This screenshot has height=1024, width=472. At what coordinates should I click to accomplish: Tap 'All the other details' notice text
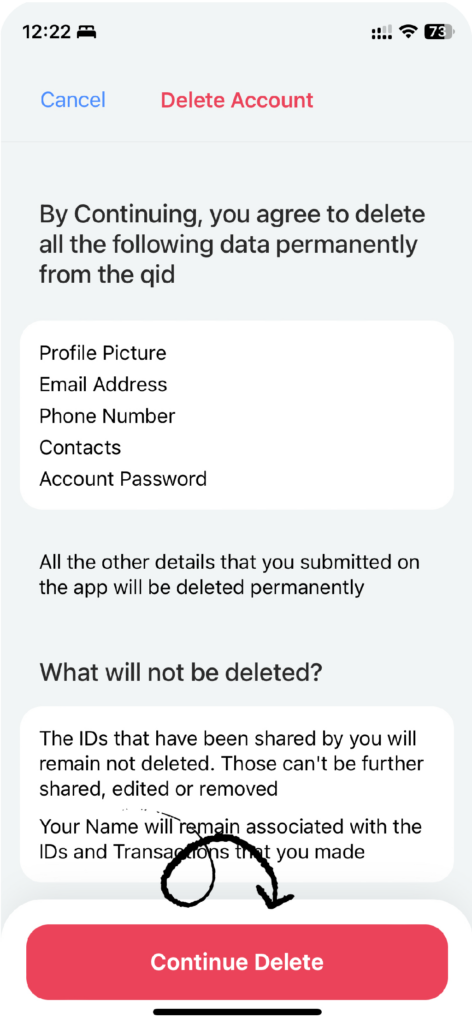(229, 574)
